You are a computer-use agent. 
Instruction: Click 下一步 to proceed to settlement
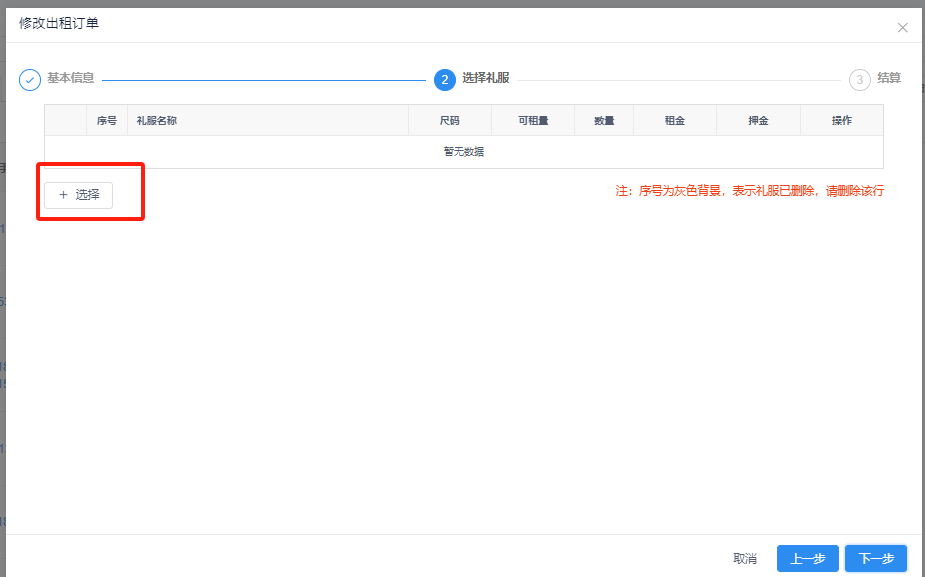click(x=875, y=558)
